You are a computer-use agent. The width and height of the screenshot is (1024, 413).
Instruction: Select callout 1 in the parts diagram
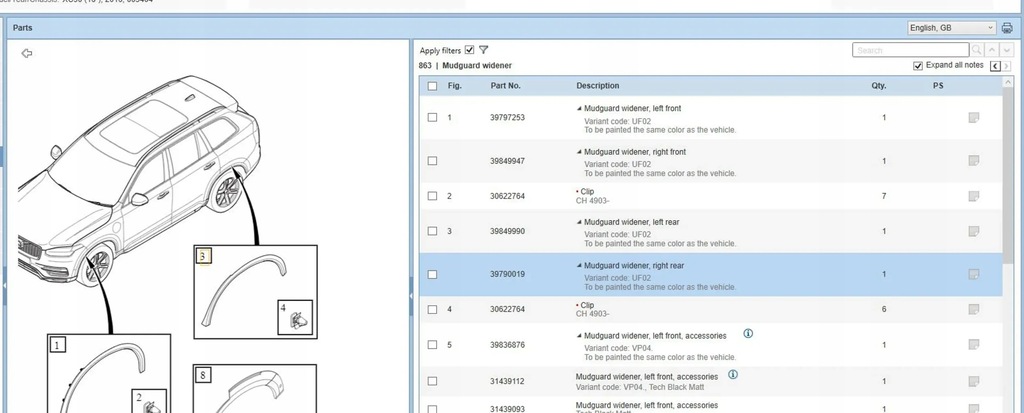coord(58,345)
